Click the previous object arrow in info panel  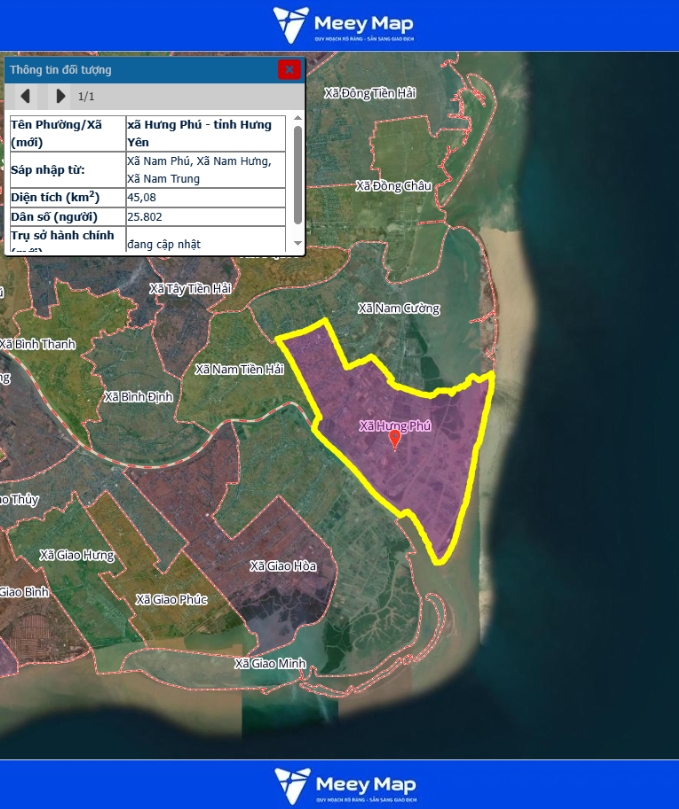pyautogui.click(x=26, y=96)
